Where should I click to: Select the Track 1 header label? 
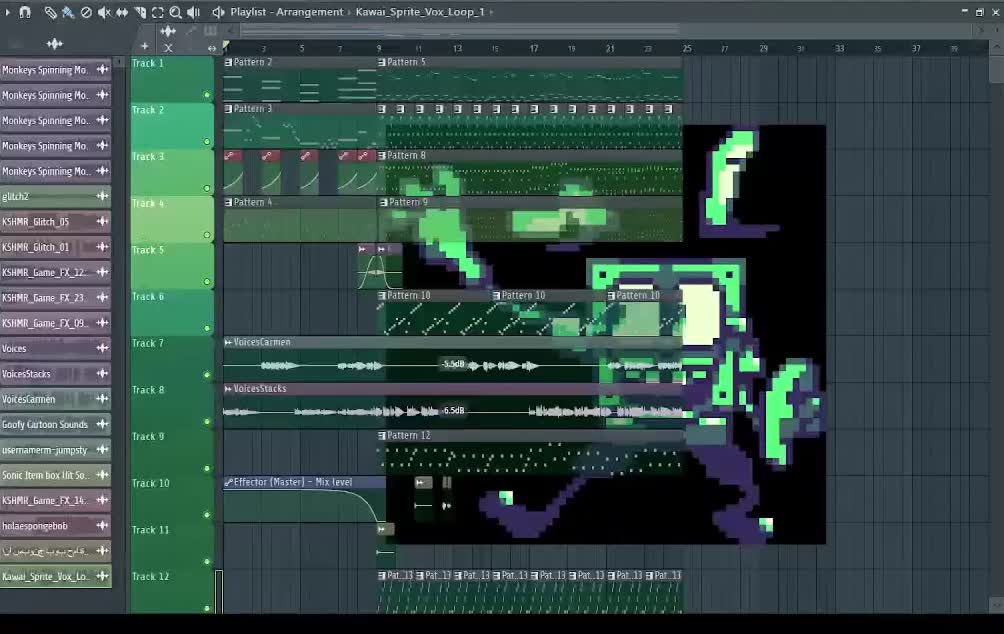point(148,63)
